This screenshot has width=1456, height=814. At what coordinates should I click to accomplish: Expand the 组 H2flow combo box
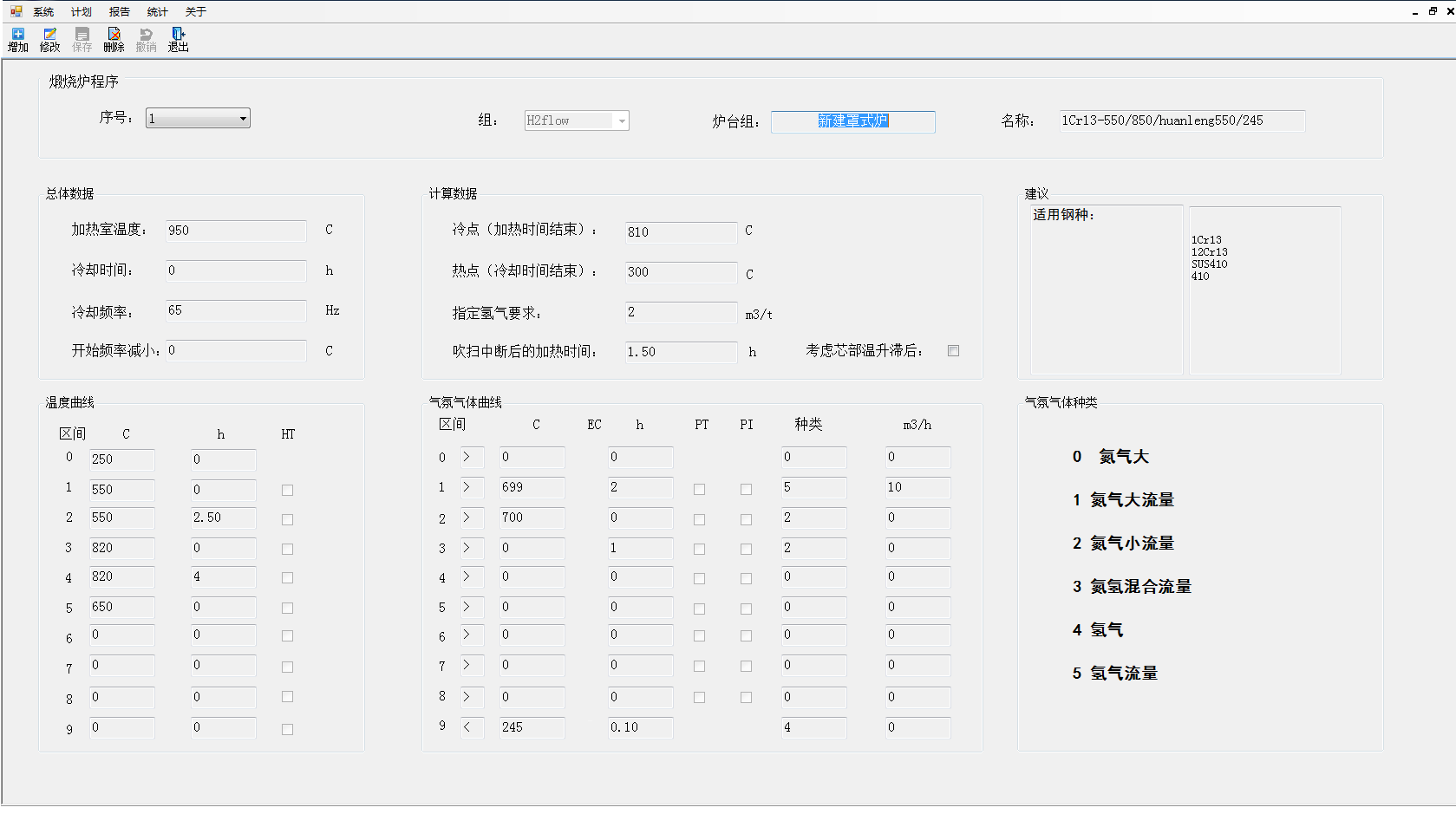(x=622, y=121)
